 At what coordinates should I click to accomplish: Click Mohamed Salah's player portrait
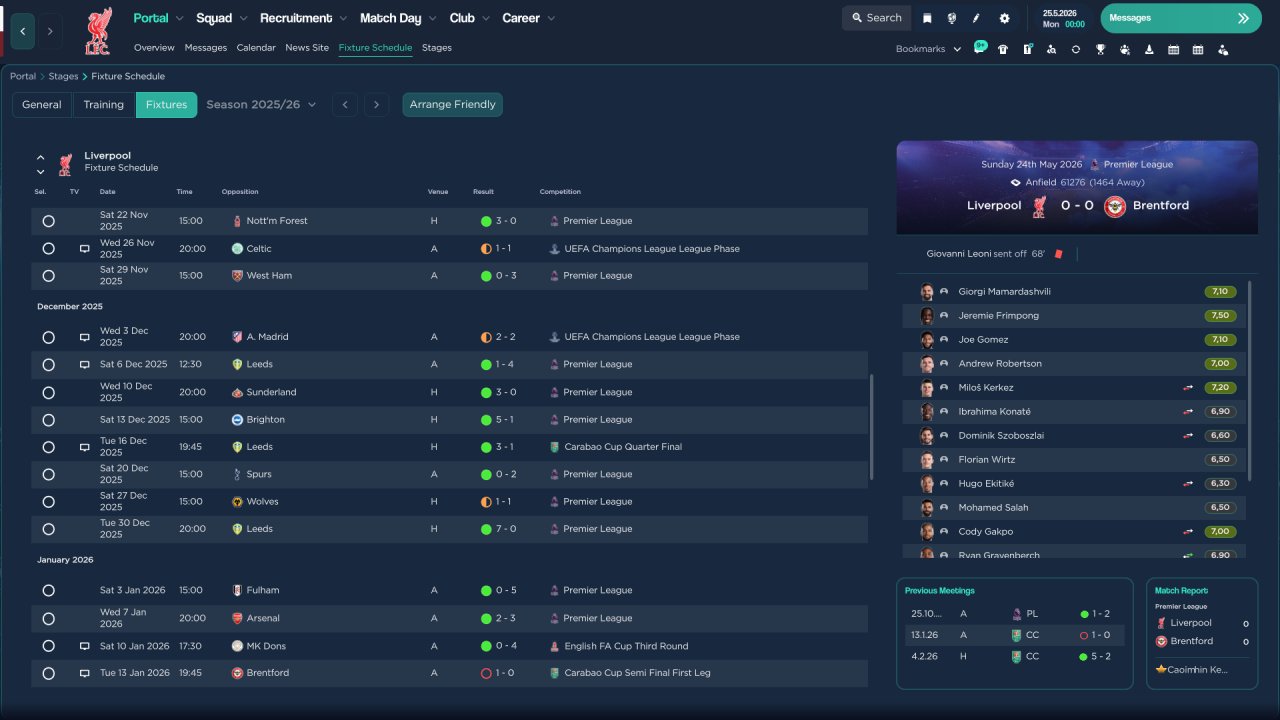click(x=927, y=508)
